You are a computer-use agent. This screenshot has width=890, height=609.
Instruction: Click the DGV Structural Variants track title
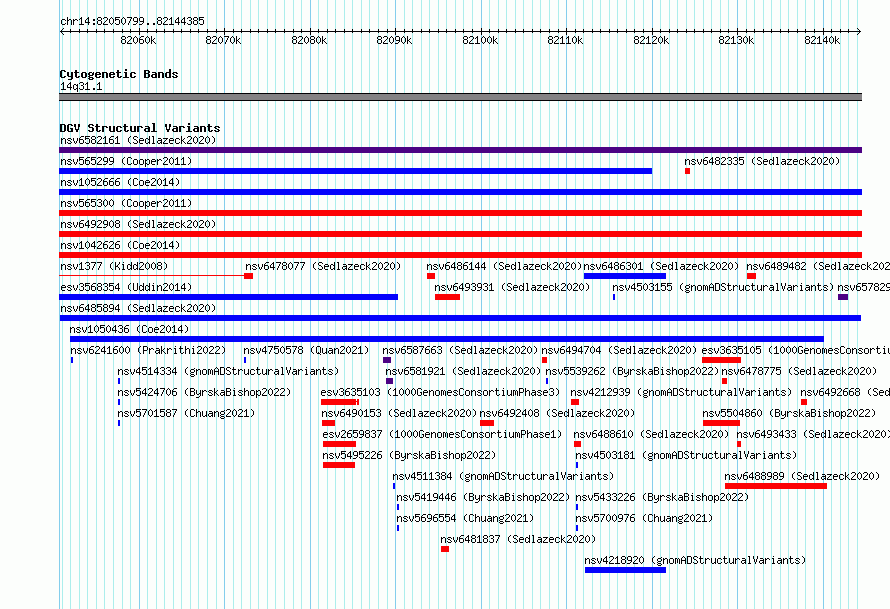click(x=140, y=128)
